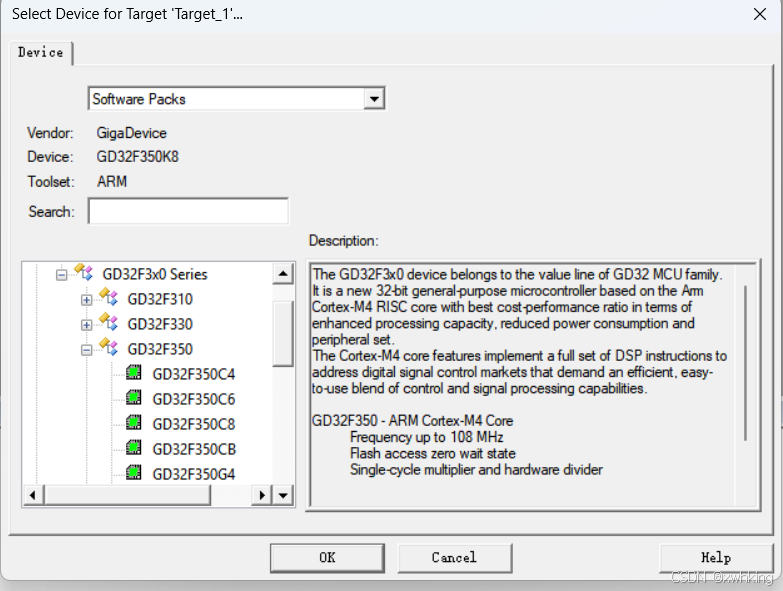The image size is (783, 591).
Task: Open the Software Packs dropdown
Action: [374, 99]
